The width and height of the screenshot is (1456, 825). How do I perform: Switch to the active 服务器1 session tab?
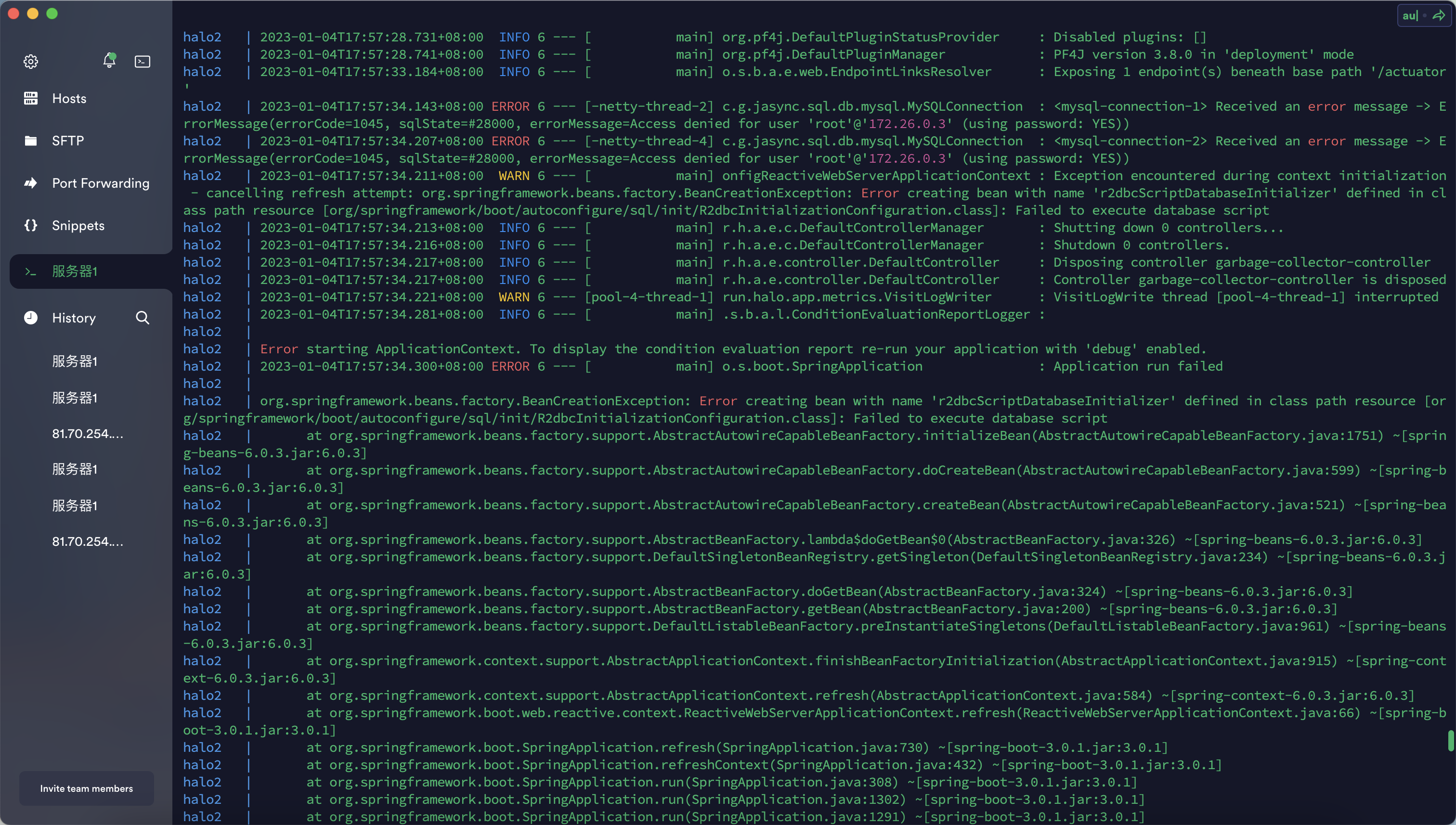point(74,271)
